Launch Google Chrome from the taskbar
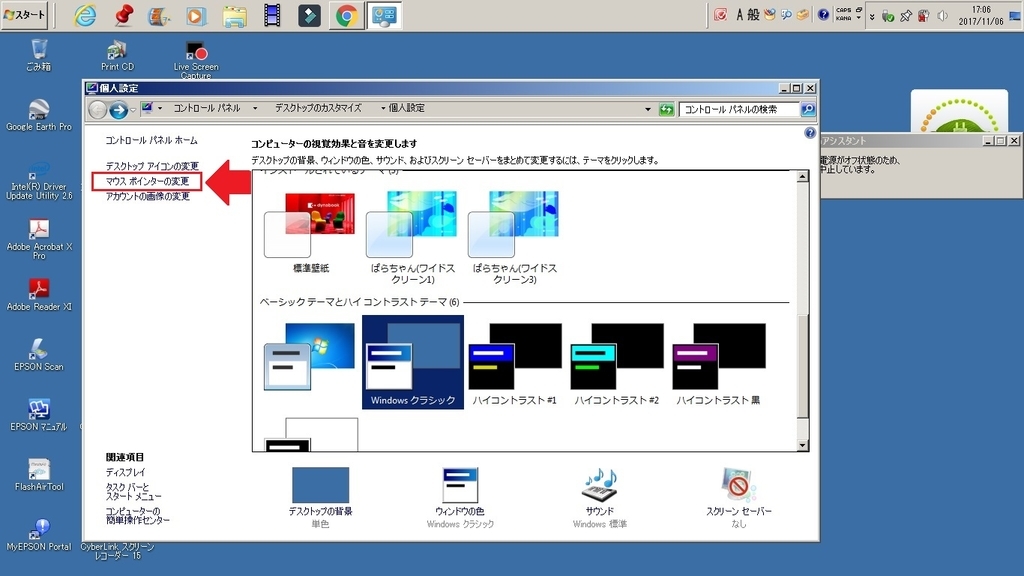 [347, 16]
